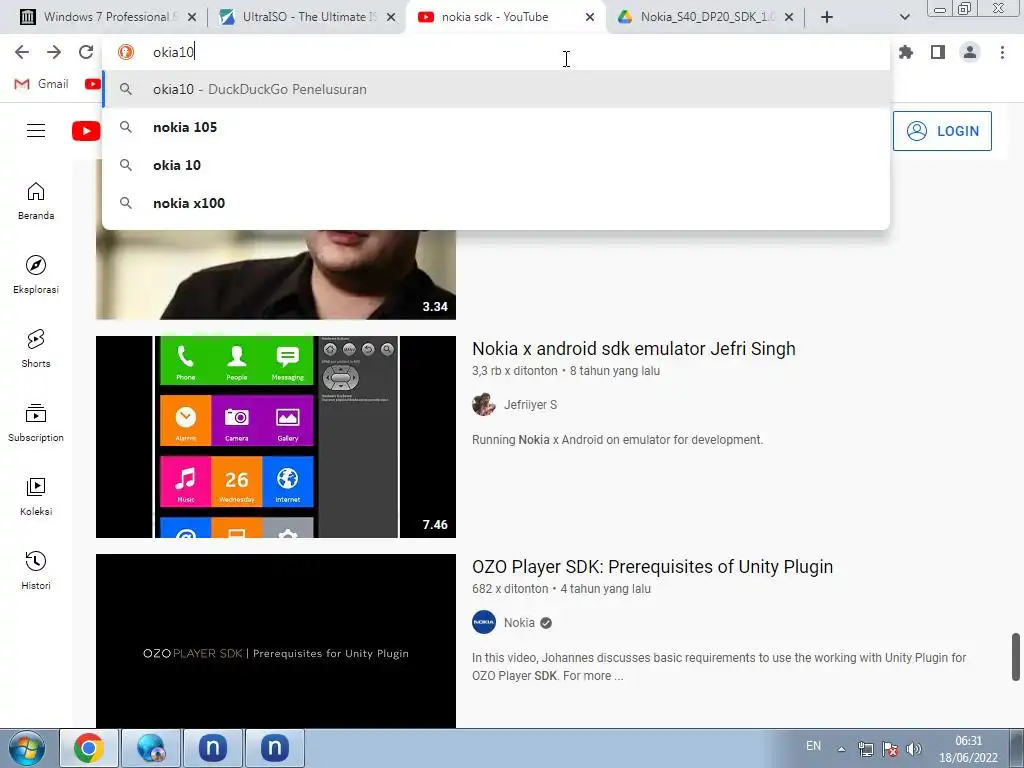Click the LOGIN button
This screenshot has width=1024, height=768.
click(942, 131)
